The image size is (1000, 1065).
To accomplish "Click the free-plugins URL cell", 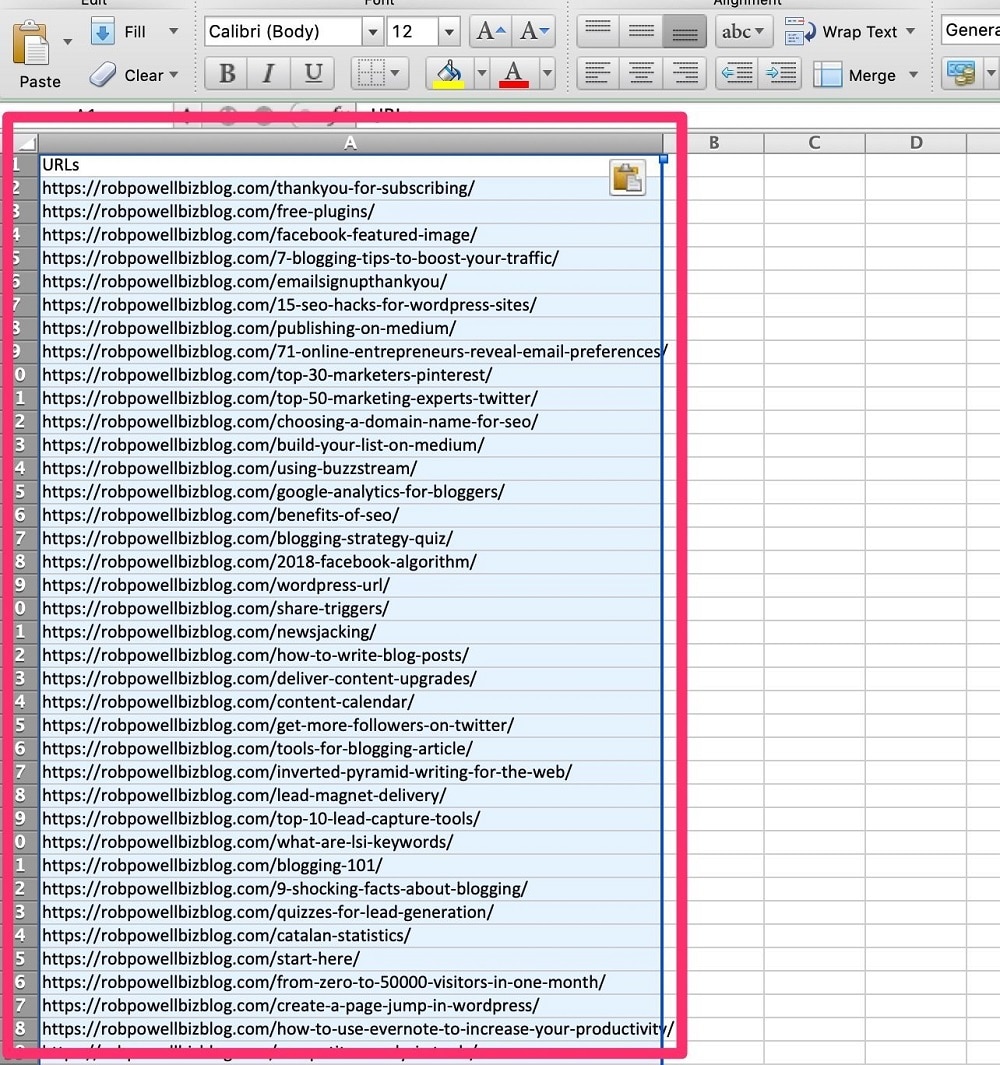I will click(x=351, y=212).
